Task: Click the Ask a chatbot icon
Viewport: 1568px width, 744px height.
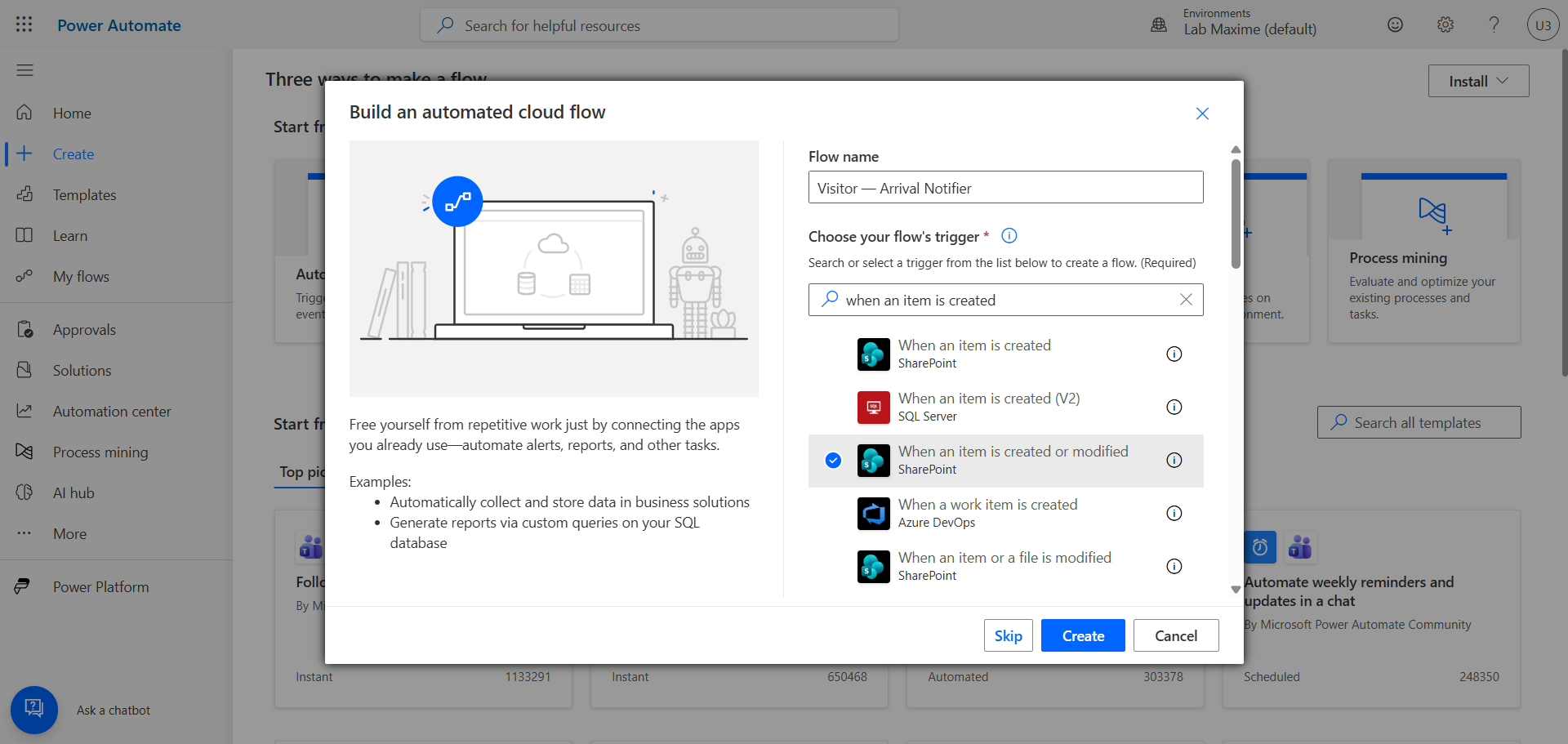Action: point(34,710)
